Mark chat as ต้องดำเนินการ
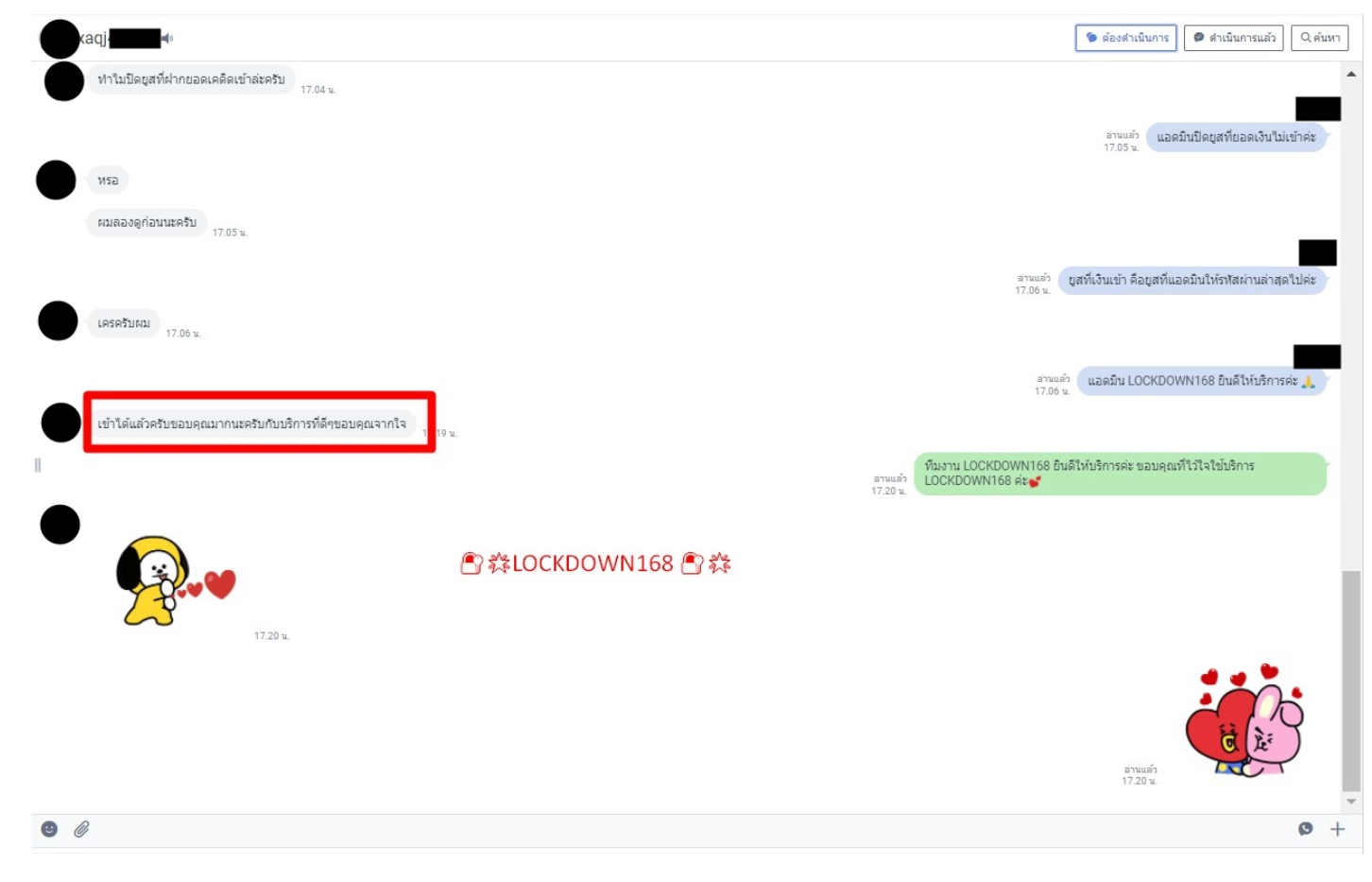The height and width of the screenshot is (882, 1372). [x=1125, y=38]
